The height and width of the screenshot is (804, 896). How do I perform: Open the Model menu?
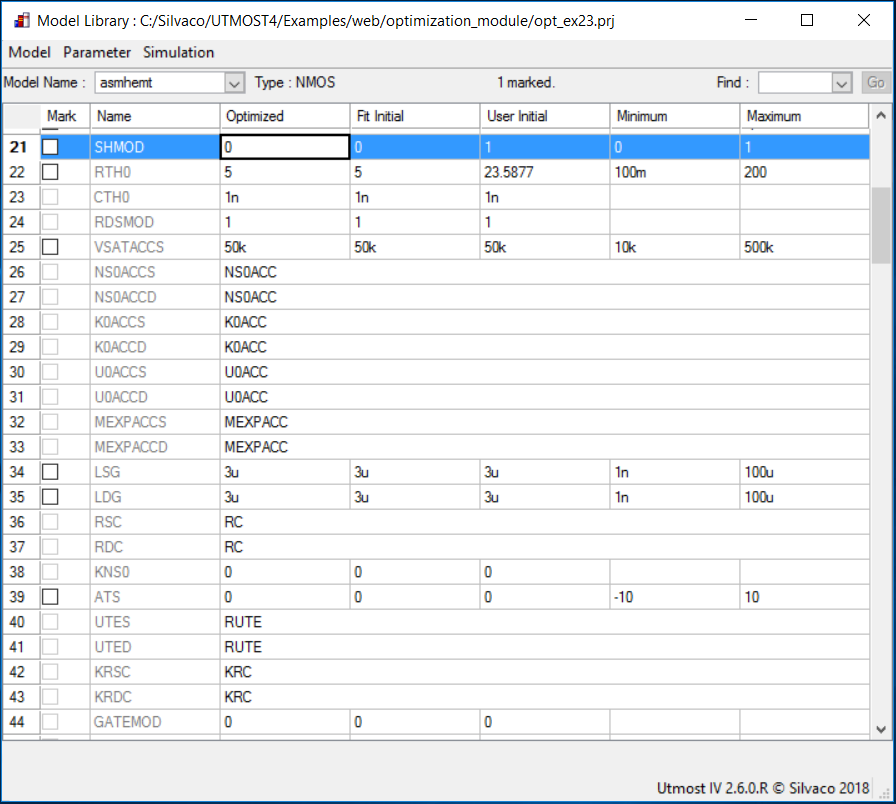(x=29, y=52)
